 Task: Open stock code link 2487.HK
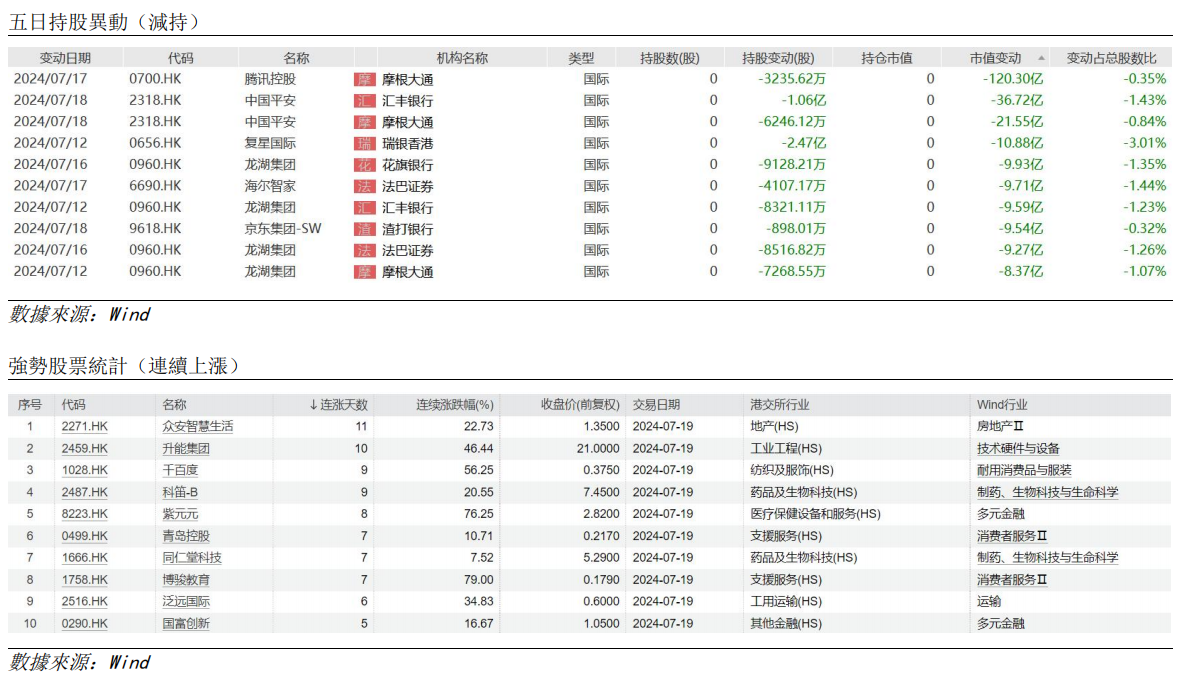[85, 492]
